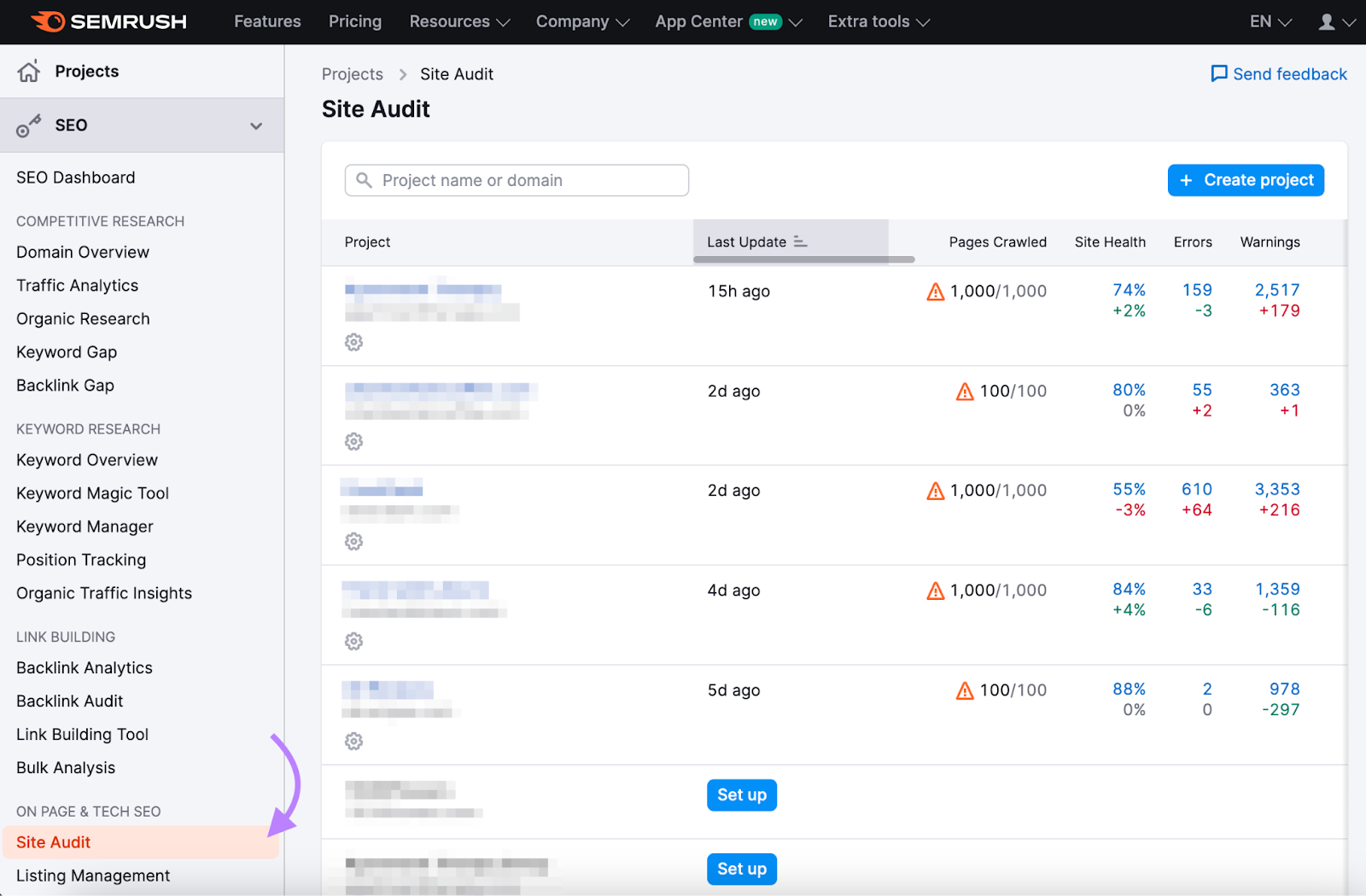The image size is (1366, 896).
Task: Open the Projects home icon
Action: coord(28,71)
